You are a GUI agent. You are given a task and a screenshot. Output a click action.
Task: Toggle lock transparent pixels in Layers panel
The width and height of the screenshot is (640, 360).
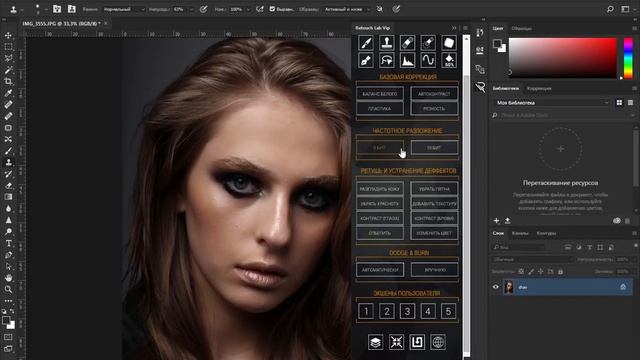tap(521, 271)
